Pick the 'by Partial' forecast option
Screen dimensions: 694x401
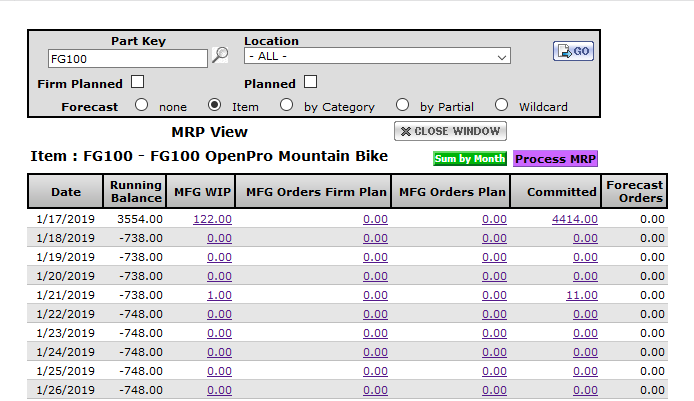click(x=402, y=105)
